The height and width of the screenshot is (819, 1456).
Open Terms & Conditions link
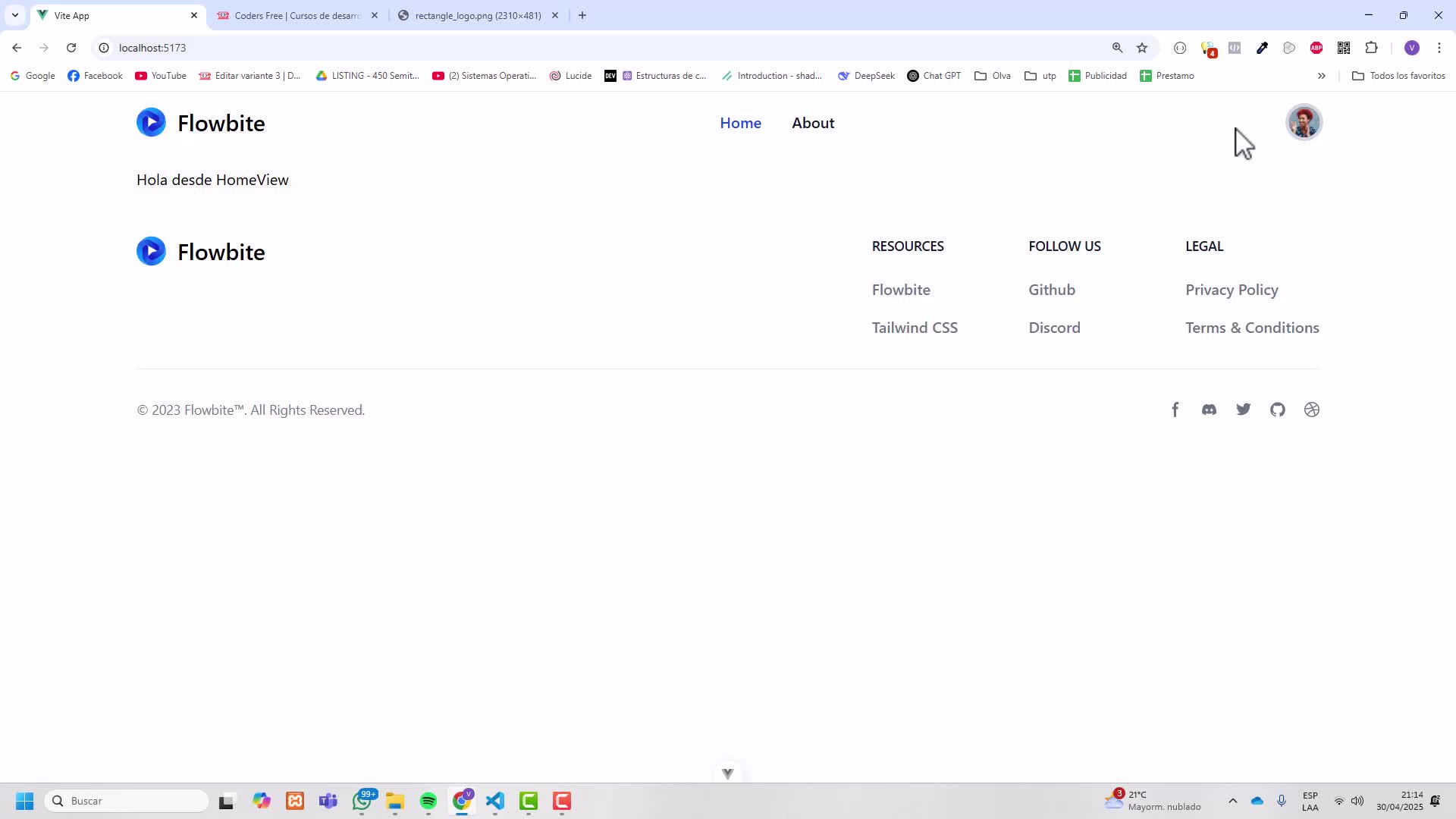[1252, 328]
